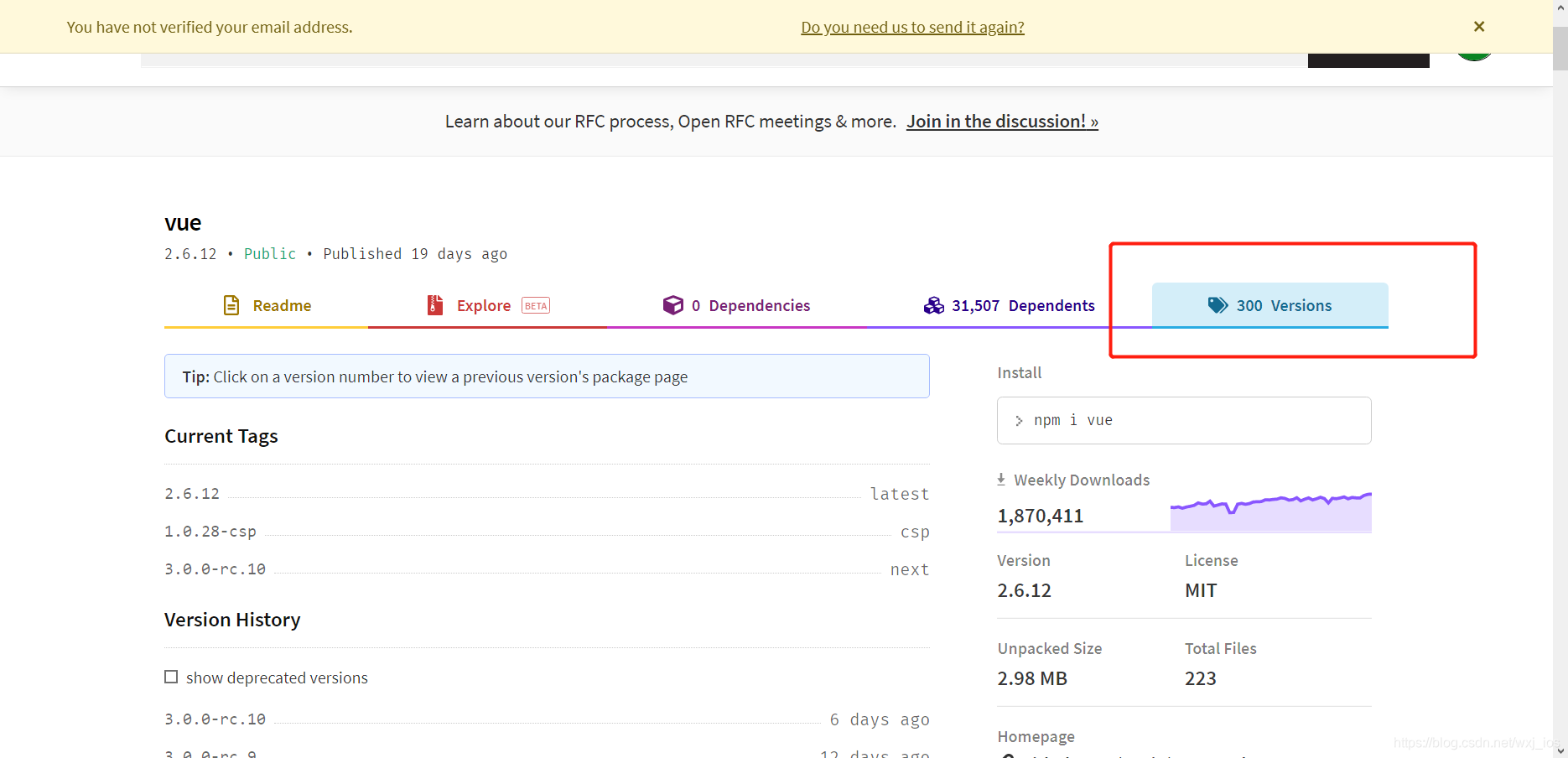Click the 'latest' tag label
Image resolution: width=1568 pixels, height=758 pixels.
pyautogui.click(x=900, y=494)
